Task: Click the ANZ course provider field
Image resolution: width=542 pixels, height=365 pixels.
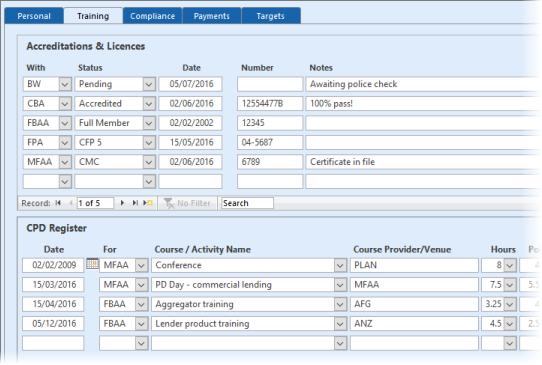Action: (414, 324)
